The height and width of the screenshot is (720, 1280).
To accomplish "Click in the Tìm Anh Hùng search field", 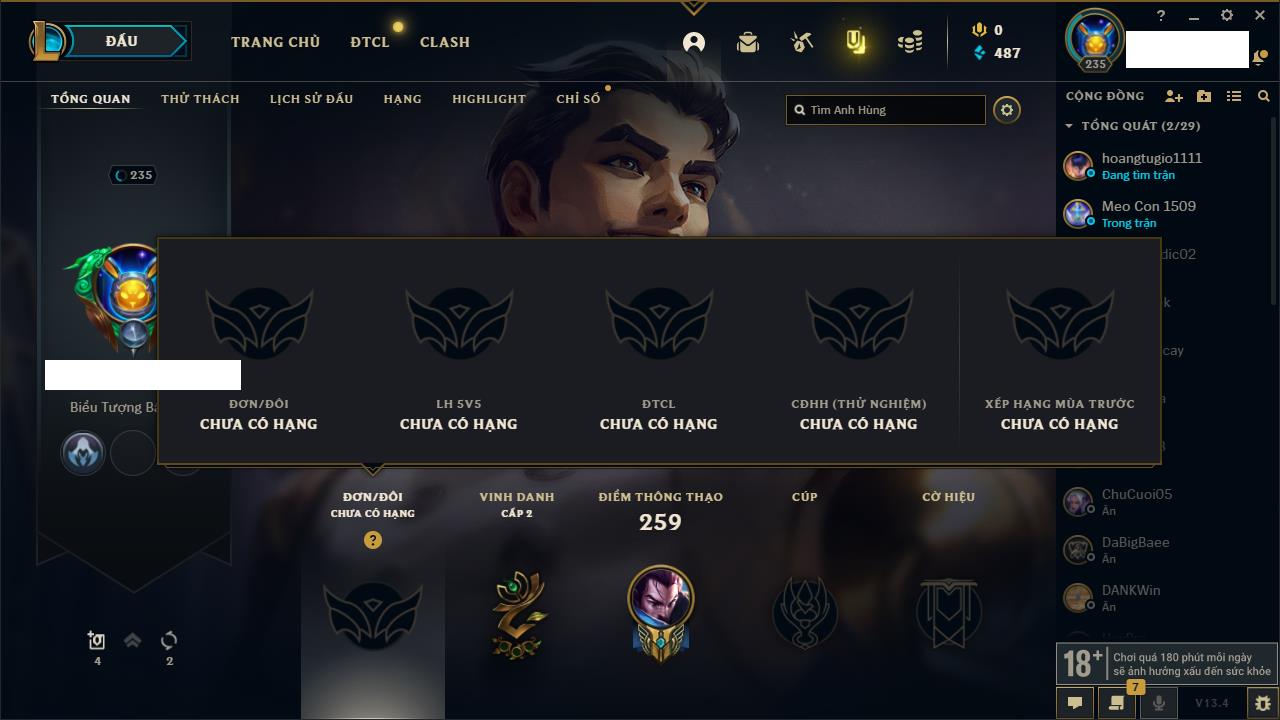I will coord(886,110).
